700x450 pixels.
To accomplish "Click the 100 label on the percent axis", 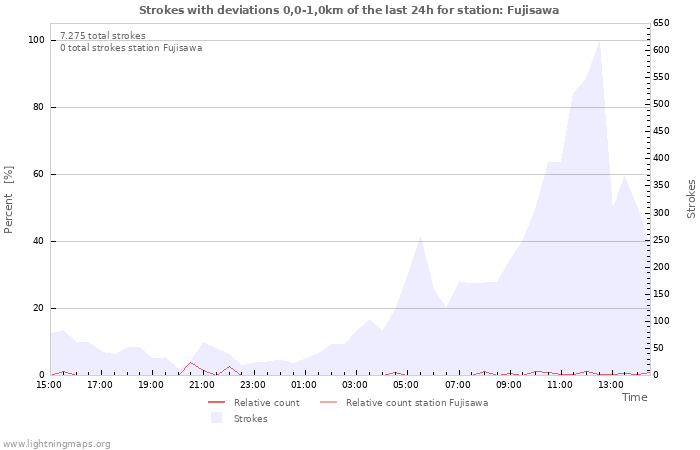I will (36, 40).
